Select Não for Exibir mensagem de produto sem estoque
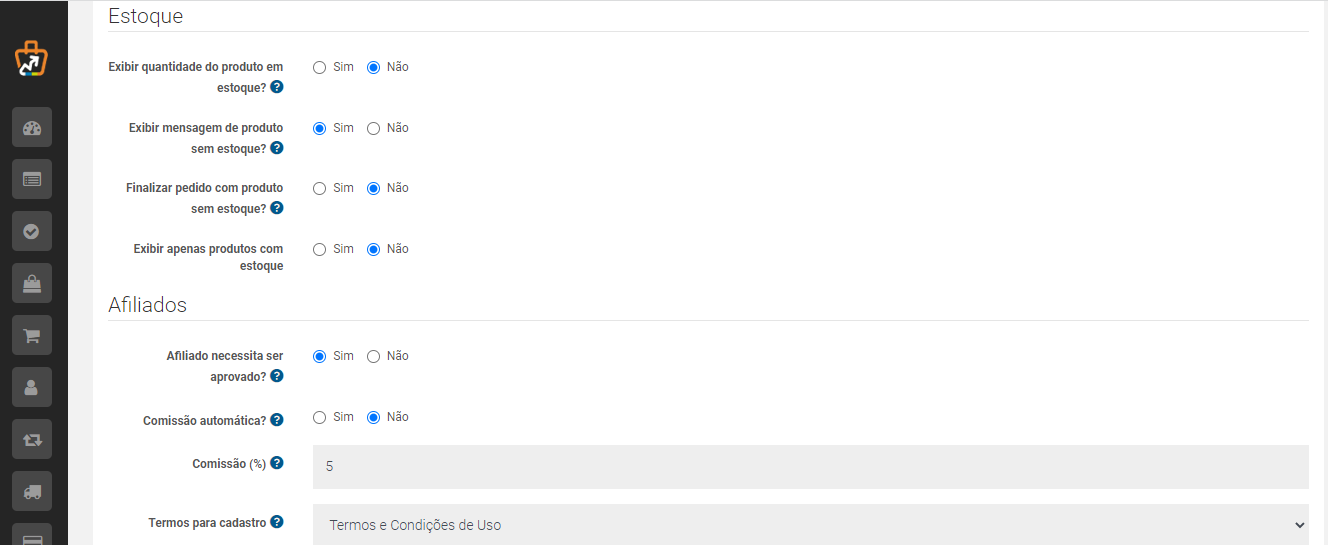Viewport: 1328px width, 545px height. (374, 128)
